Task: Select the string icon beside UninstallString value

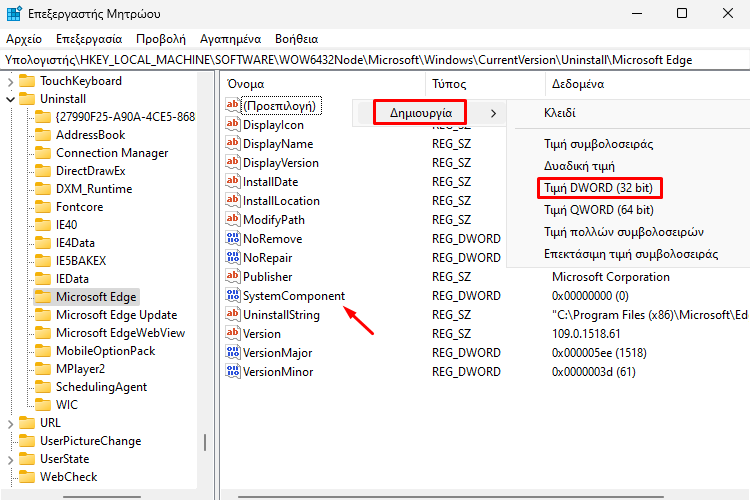Action: [x=232, y=314]
